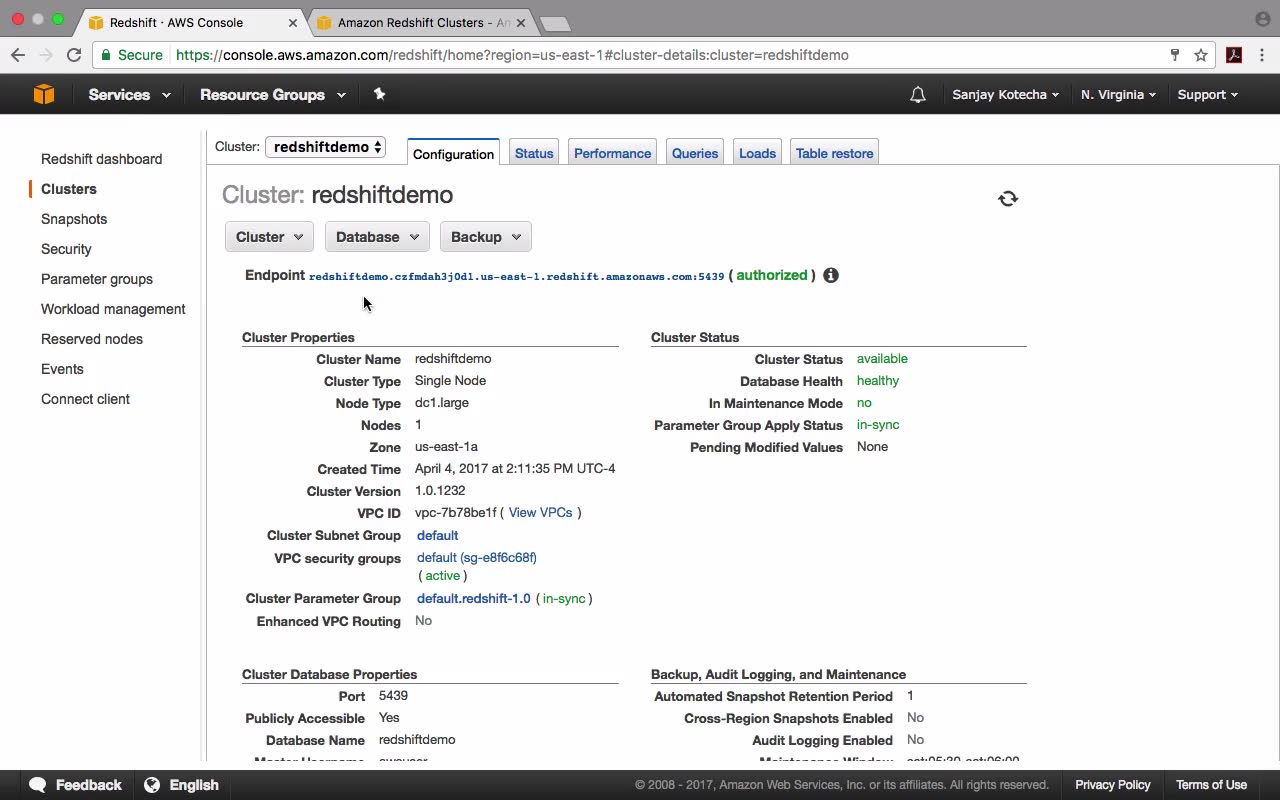1280x800 pixels.
Task: Open the Performance tab
Action: (612, 153)
